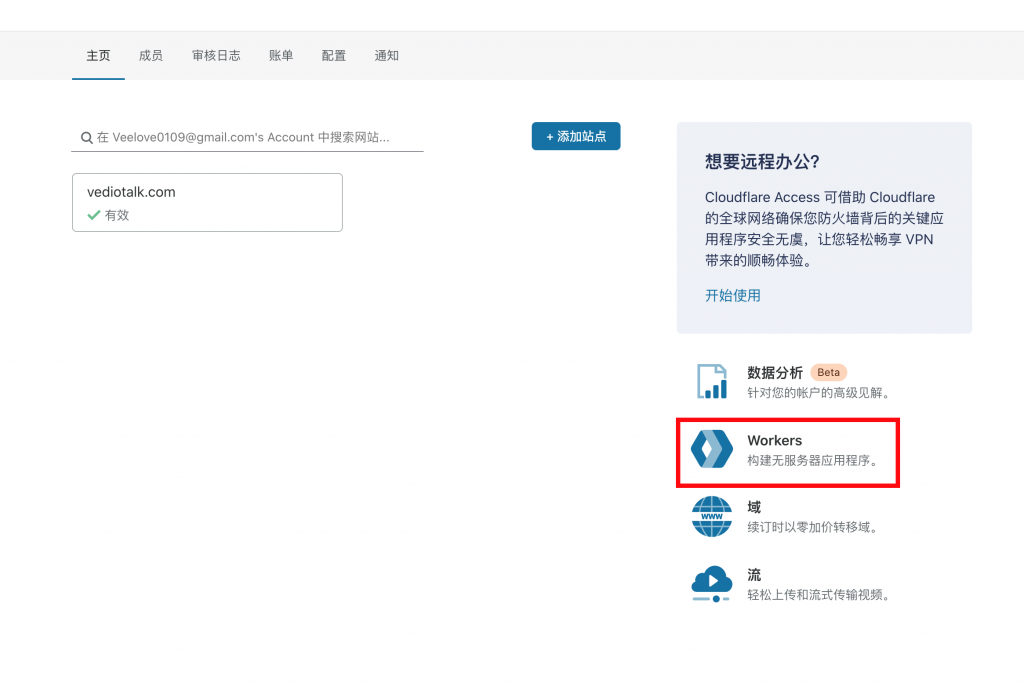Open the Workers link
Image resolution: width=1024 pixels, height=686 pixels.
click(775, 440)
